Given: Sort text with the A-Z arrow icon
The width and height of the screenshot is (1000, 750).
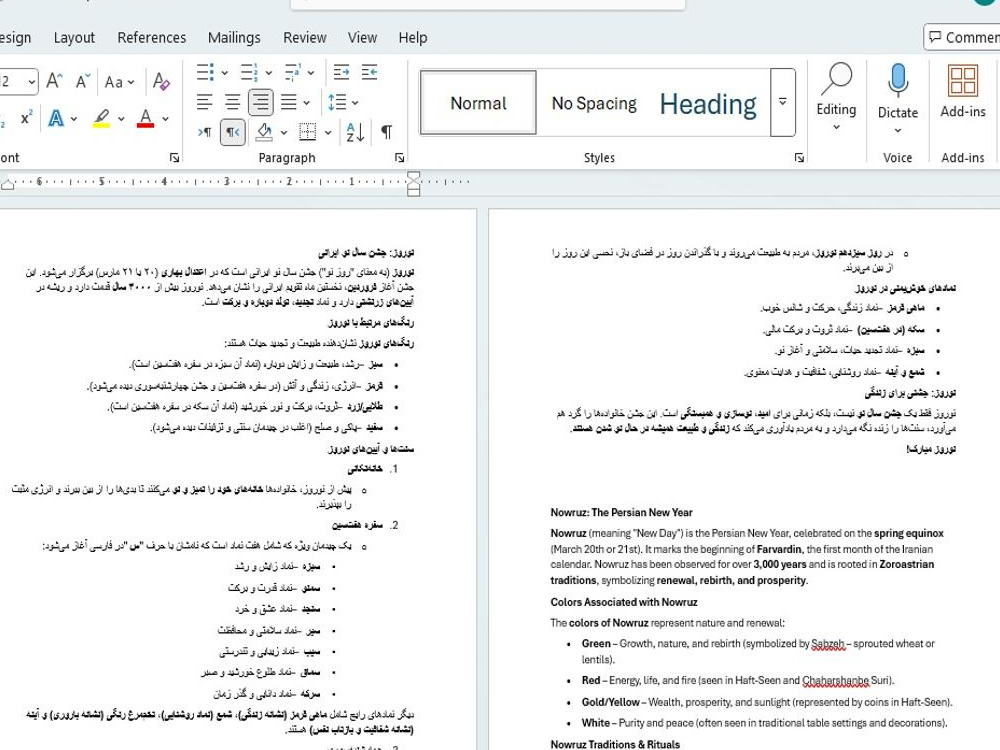Looking at the screenshot, I should 355,132.
